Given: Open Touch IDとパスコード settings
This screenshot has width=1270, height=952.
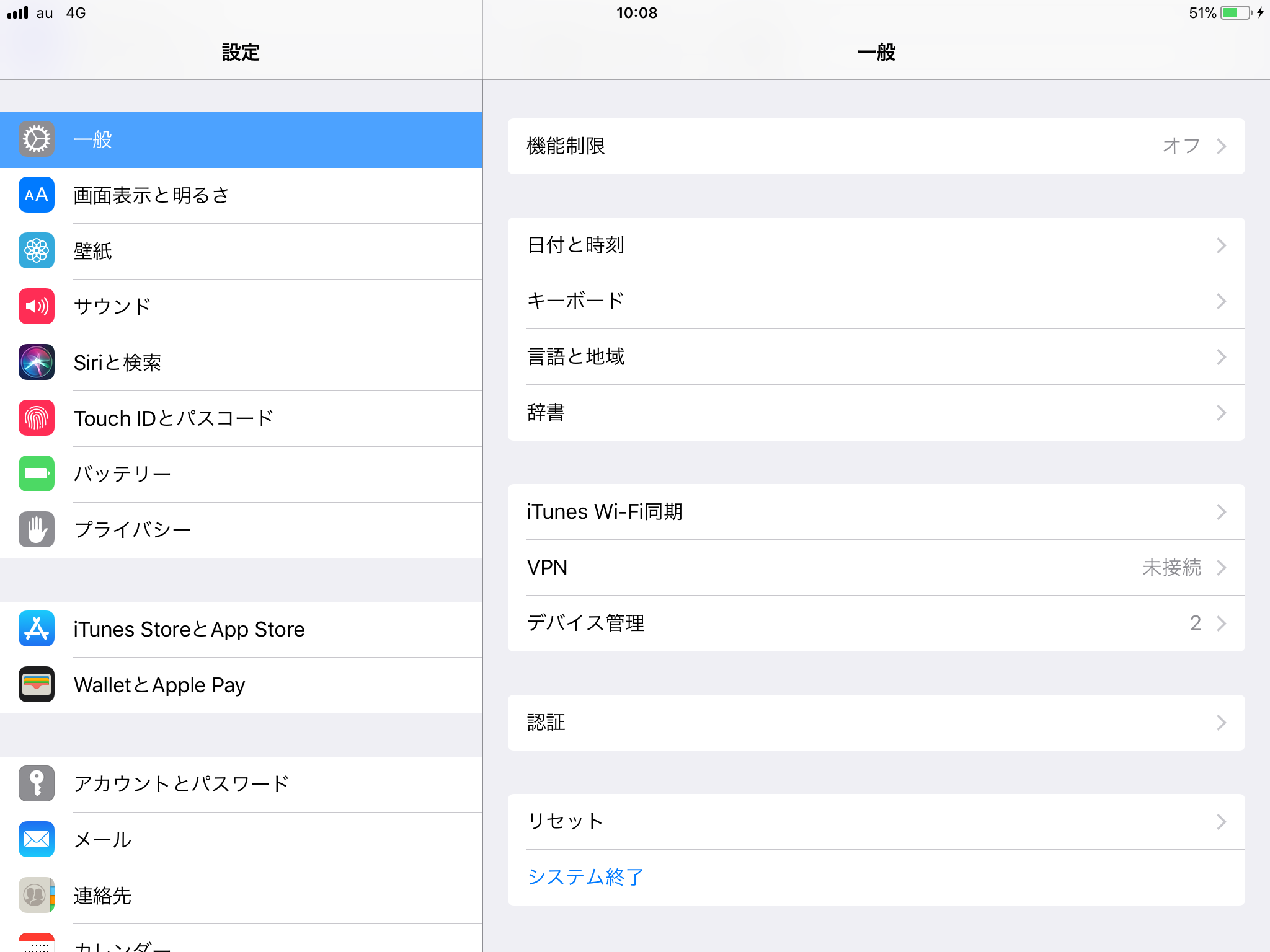Looking at the screenshot, I should (x=241, y=418).
